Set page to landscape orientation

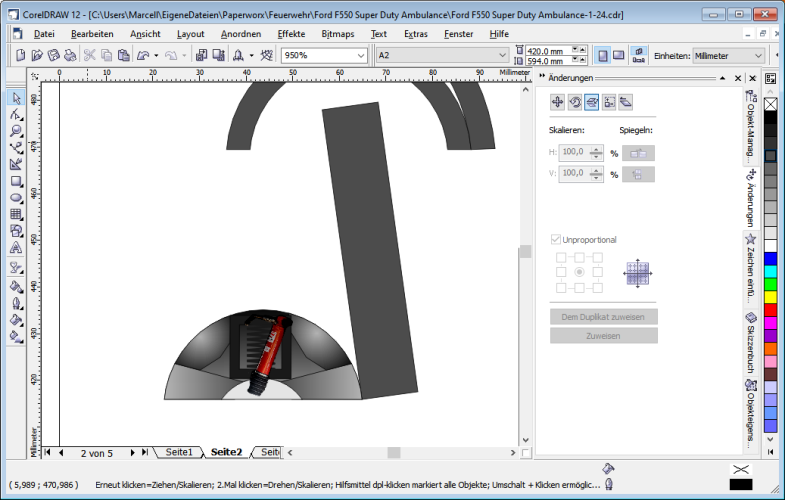click(619, 55)
